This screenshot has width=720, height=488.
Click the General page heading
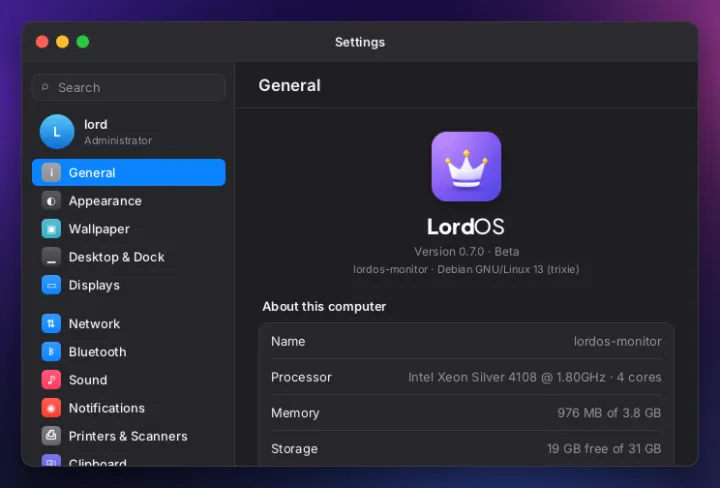click(x=289, y=85)
